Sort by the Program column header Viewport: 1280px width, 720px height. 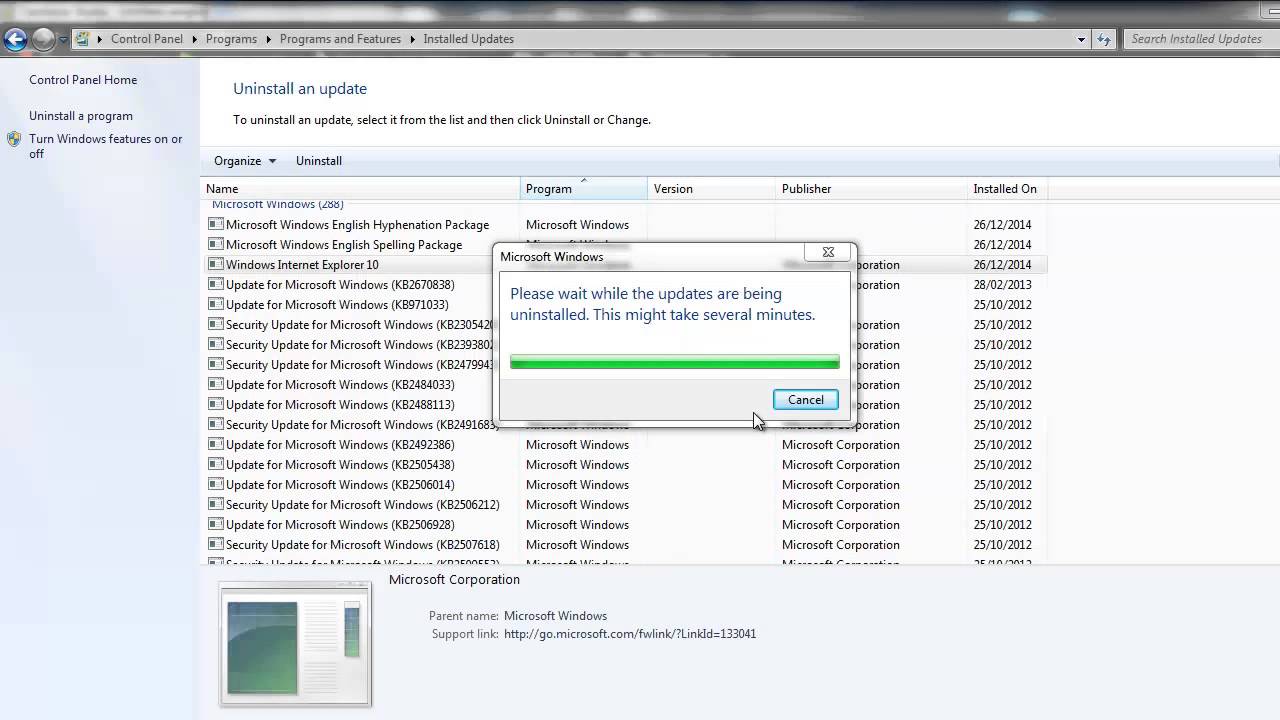click(584, 189)
